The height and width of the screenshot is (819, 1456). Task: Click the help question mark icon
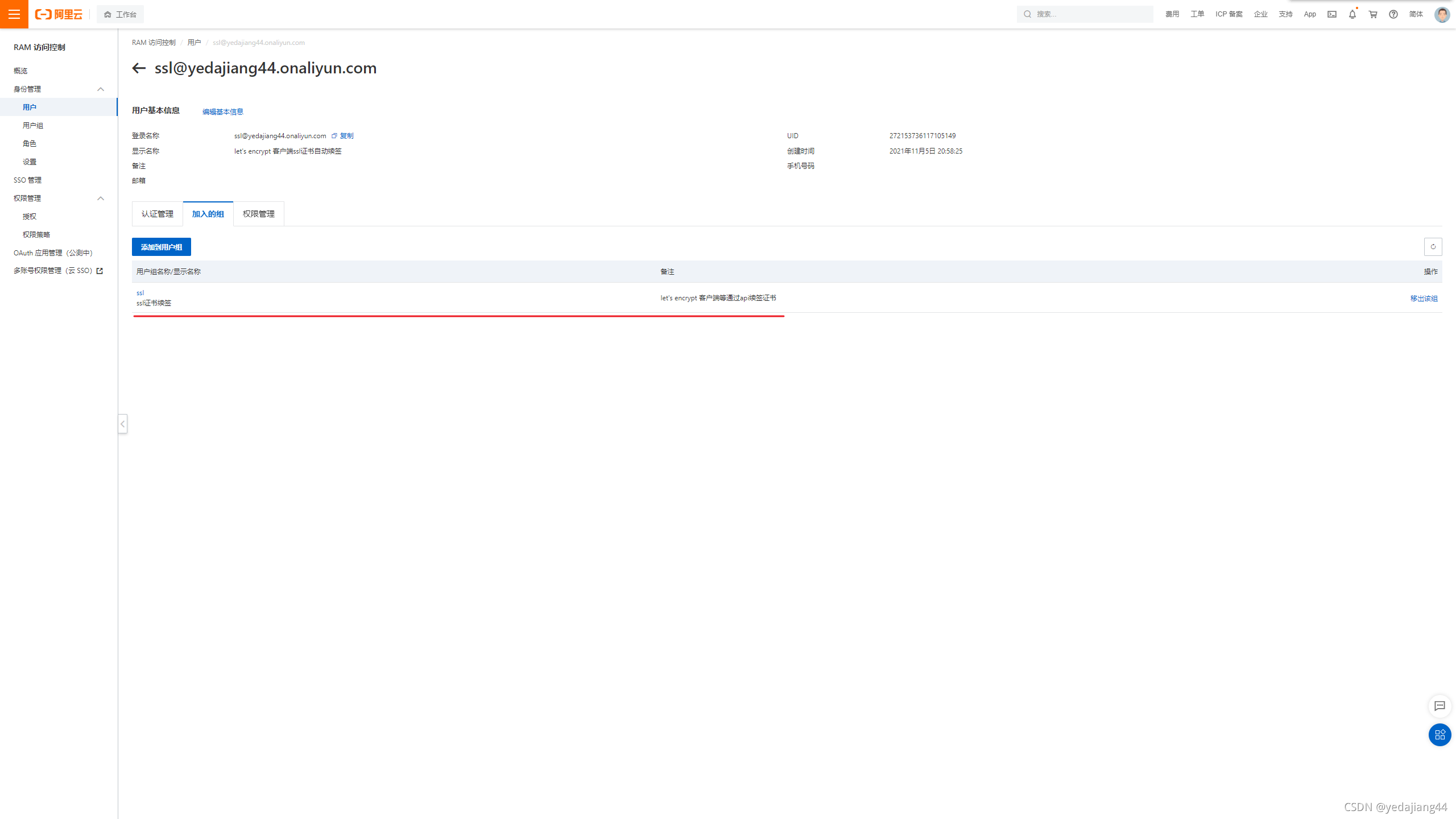1393,14
